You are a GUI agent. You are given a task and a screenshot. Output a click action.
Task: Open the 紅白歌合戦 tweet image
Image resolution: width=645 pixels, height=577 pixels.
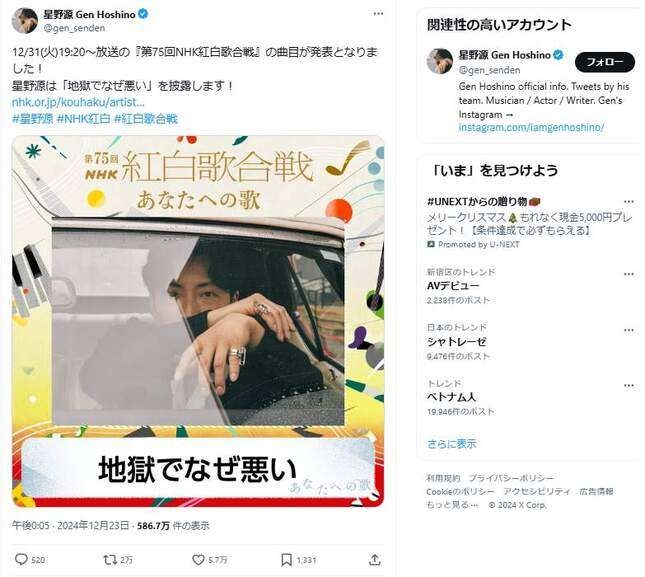coord(198,321)
